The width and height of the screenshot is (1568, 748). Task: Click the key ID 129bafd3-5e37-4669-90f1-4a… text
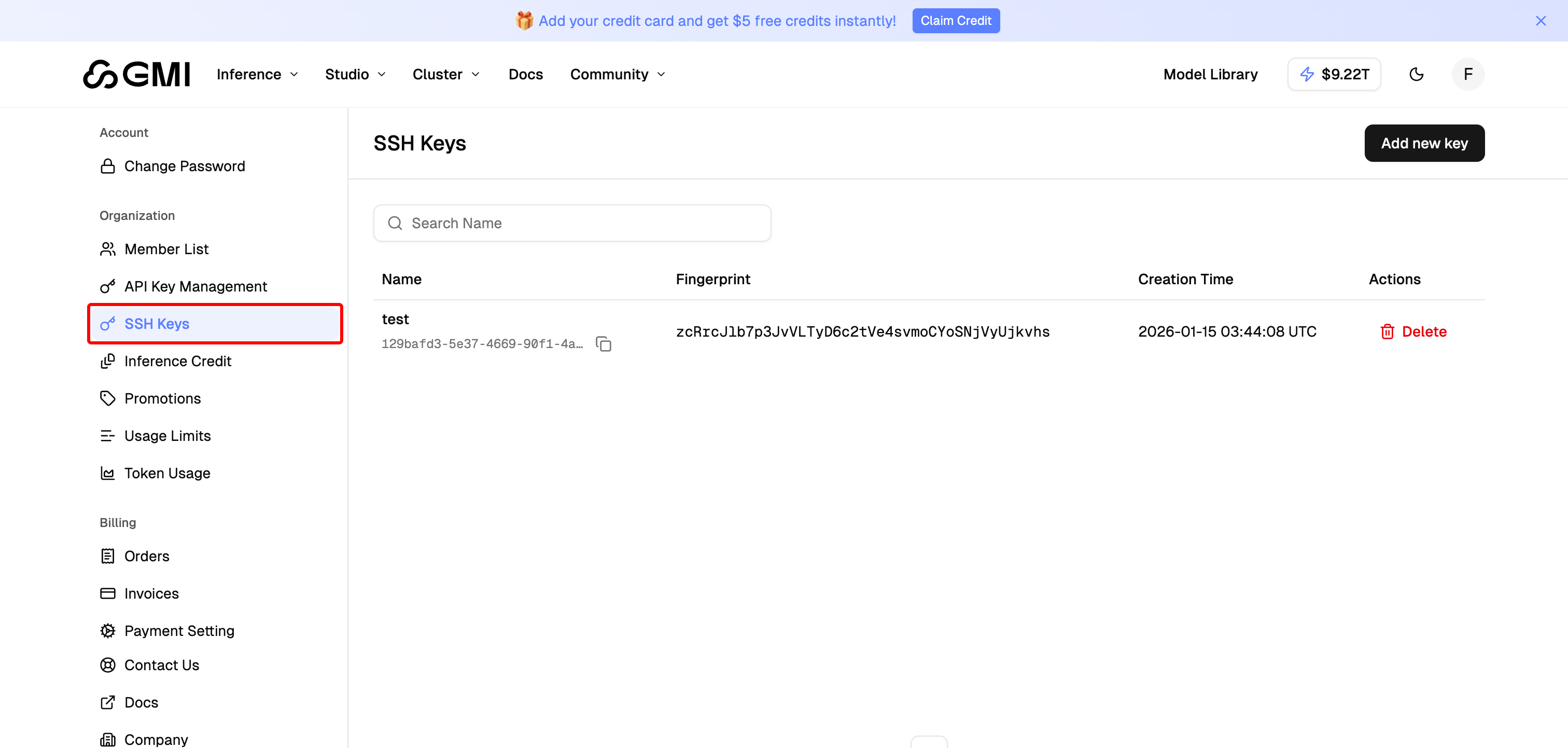(x=482, y=344)
